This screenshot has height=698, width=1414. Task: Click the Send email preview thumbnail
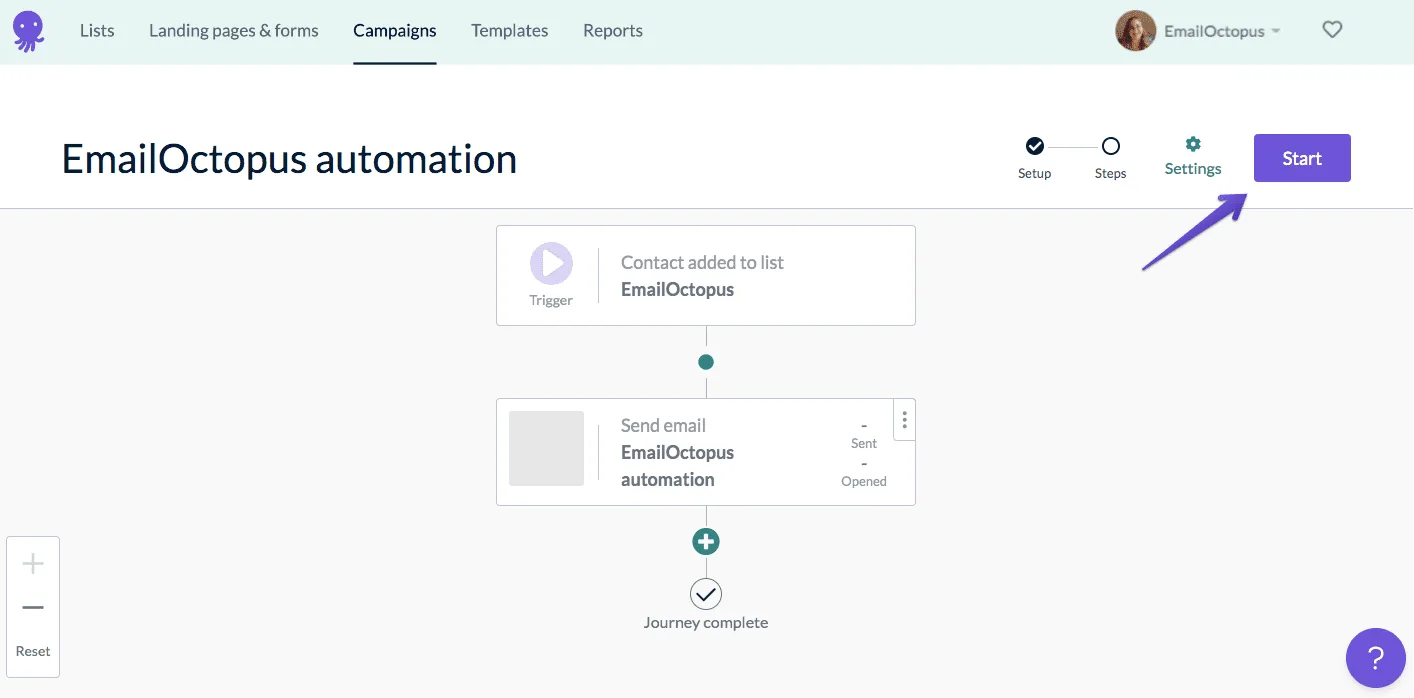546,448
